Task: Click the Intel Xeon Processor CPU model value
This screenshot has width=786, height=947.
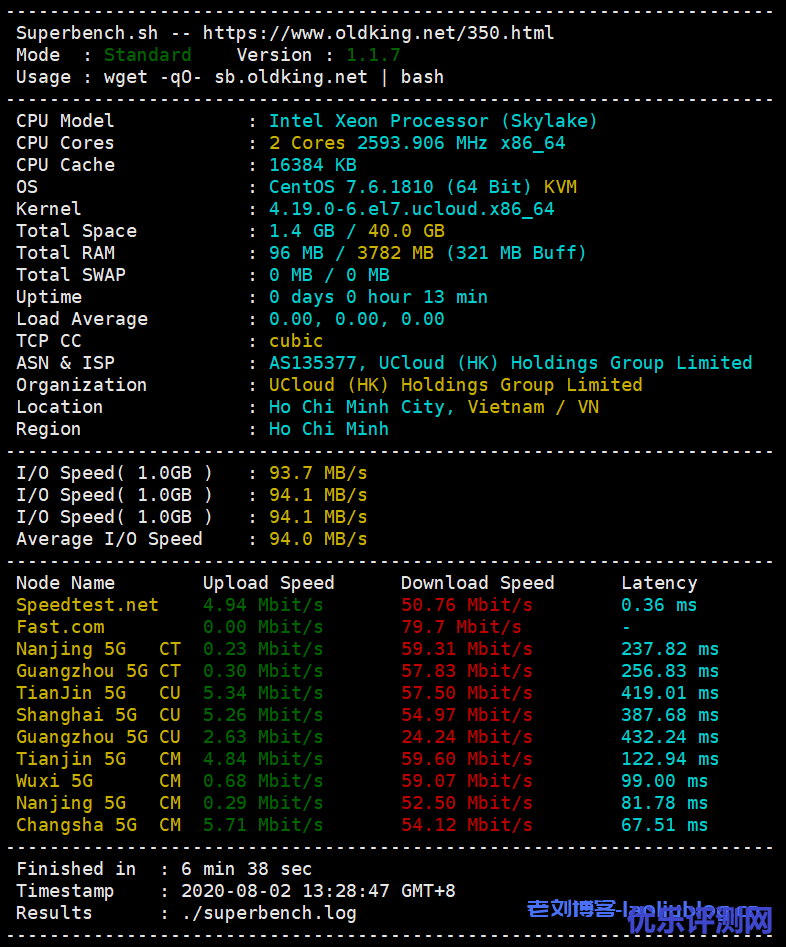Action: coord(432,121)
